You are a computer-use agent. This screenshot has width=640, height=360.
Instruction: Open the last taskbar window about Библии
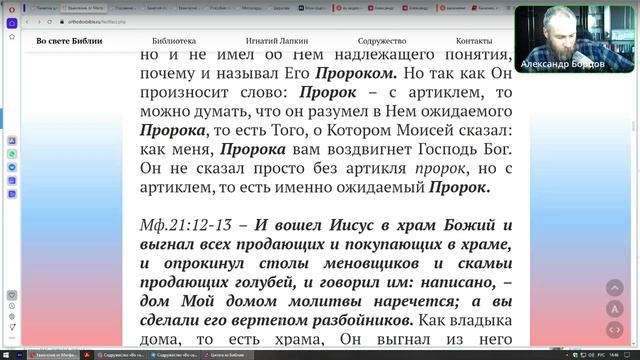(227, 355)
